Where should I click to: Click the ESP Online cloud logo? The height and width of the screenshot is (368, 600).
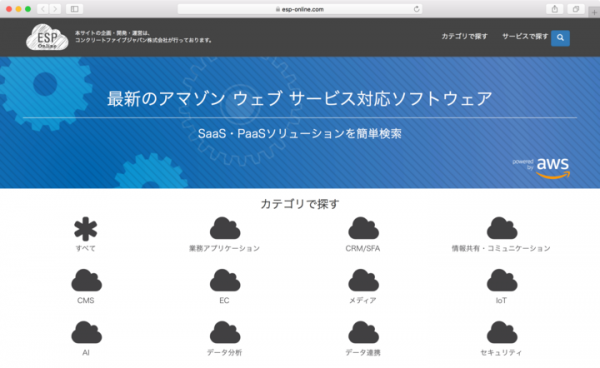[x=47, y=37]
